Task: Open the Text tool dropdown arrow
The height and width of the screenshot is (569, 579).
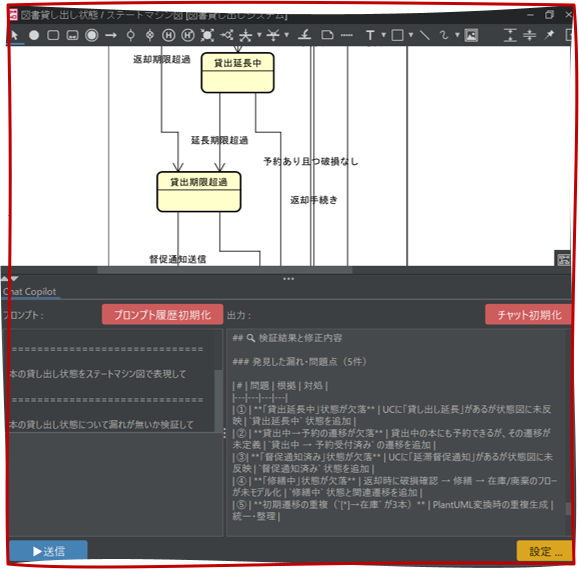Action: [x=384, y=35]
